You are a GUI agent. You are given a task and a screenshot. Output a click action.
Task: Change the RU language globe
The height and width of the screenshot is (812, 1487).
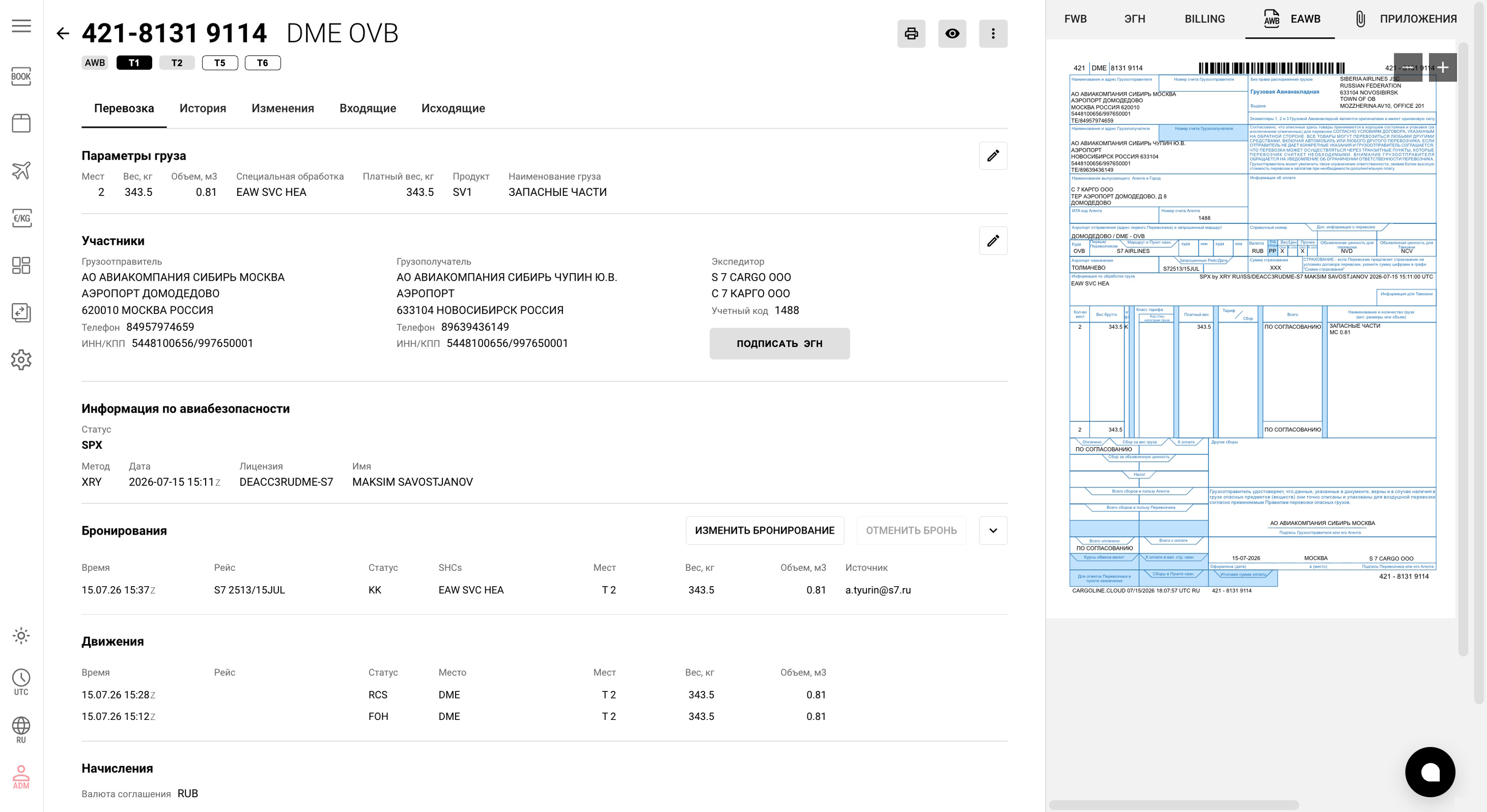[21, 730]
